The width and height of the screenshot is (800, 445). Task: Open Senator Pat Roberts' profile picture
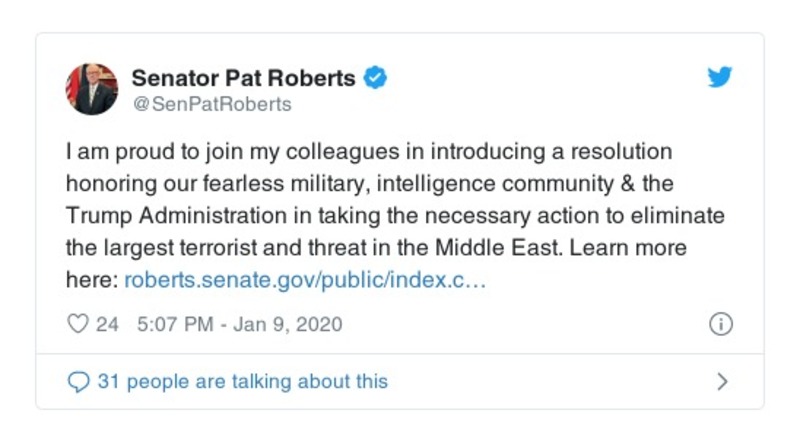(92, 88)
